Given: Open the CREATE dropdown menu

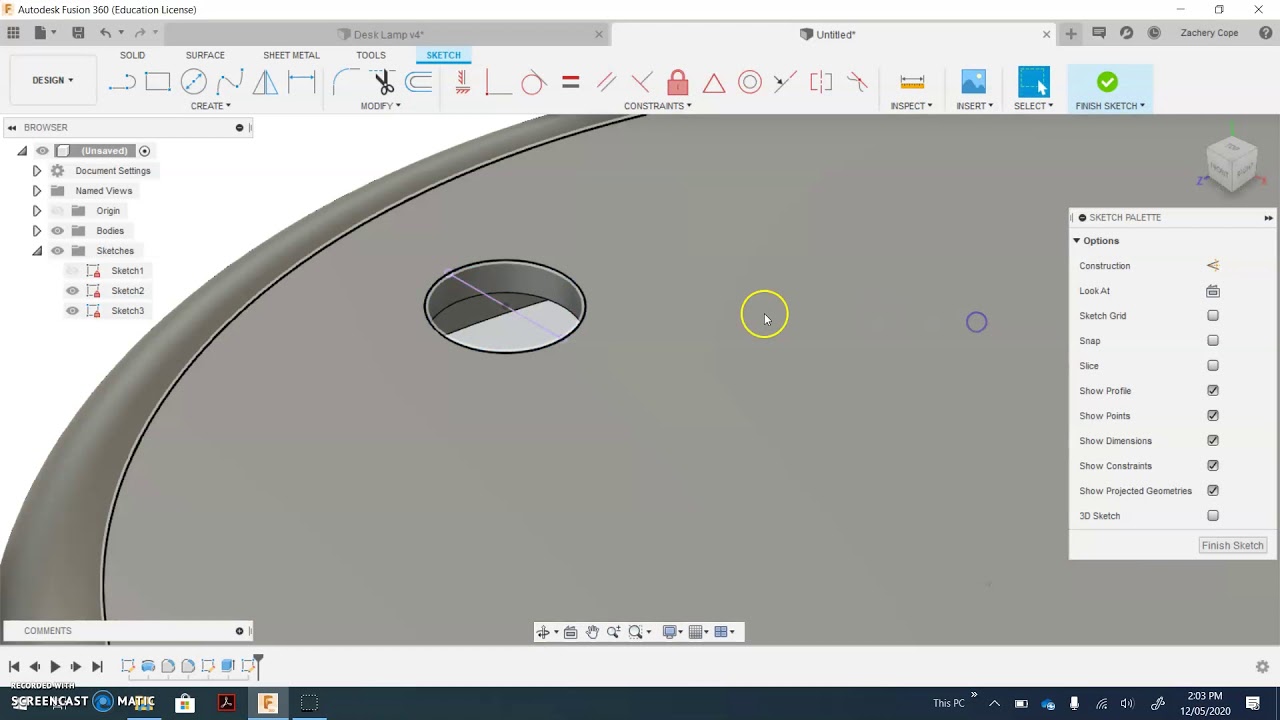Looking at the screenshot, I should click(x=211, y=106).
